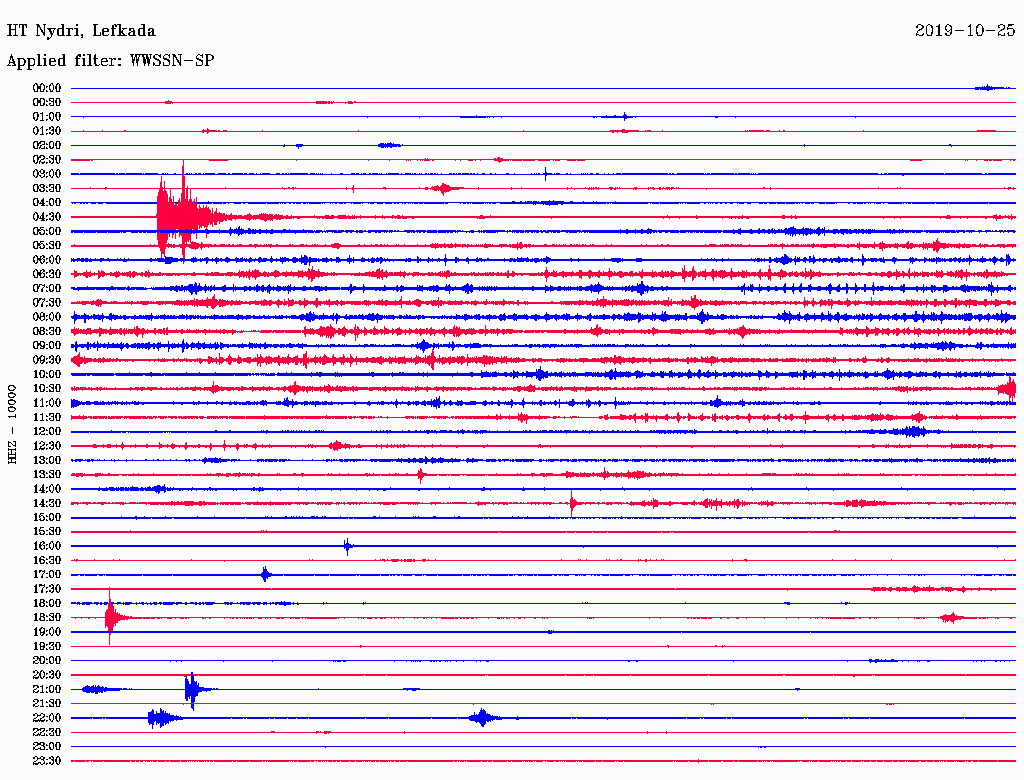The image size is (1024, 780).
Task: Click the 16:00 time label
Action: tap(46, 546)
